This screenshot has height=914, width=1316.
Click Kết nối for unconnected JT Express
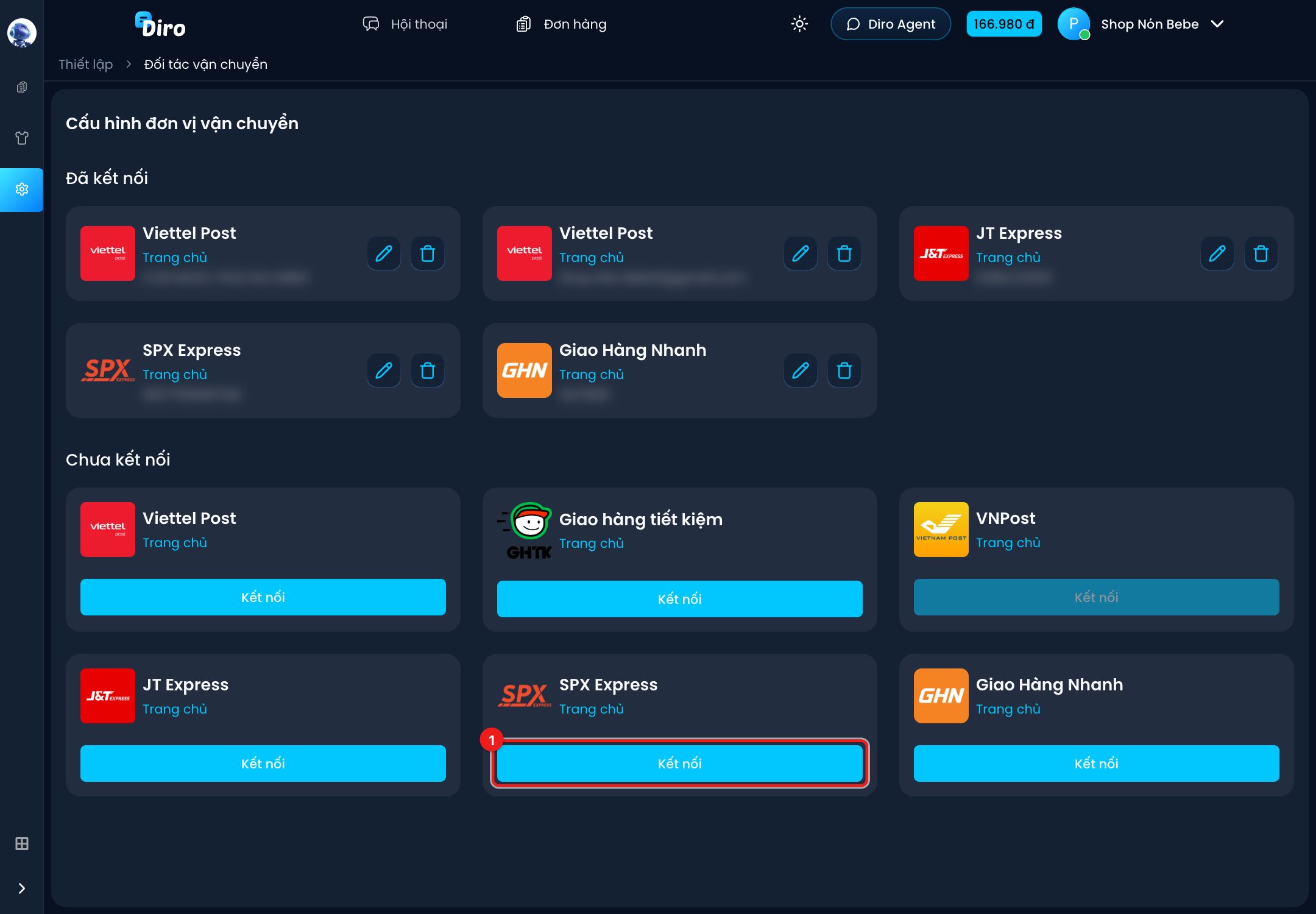[263, 763]
